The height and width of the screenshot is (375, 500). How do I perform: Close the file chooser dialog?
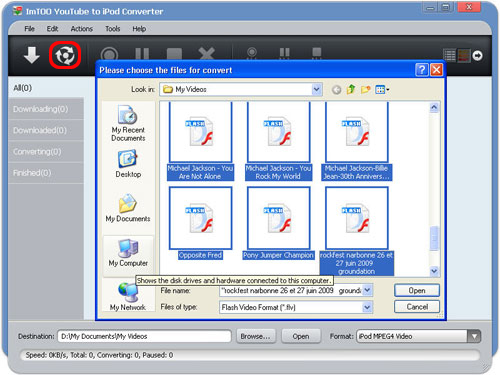click(436, 70)
